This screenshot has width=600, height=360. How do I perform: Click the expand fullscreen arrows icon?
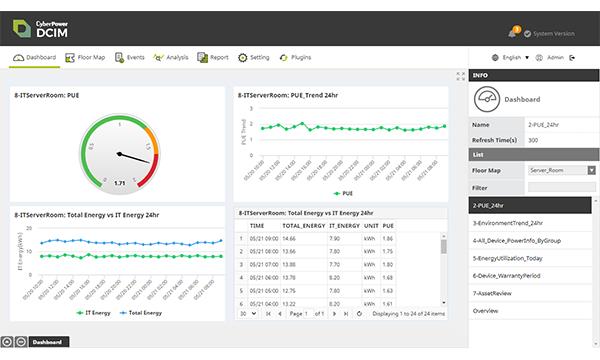point(461,76)
